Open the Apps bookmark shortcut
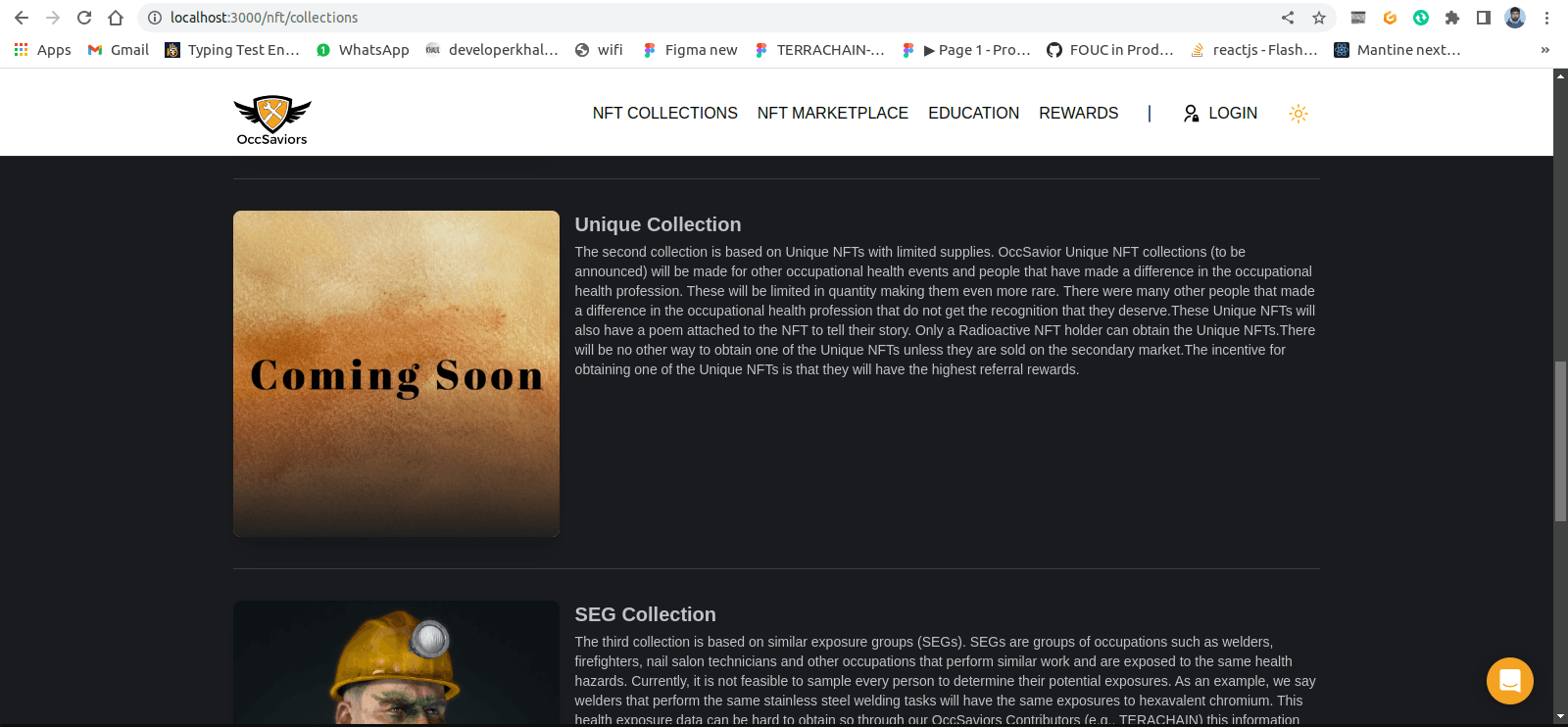Image resolution: width=1568 pixels, height=727 pixels. click(x=42, y=50)
